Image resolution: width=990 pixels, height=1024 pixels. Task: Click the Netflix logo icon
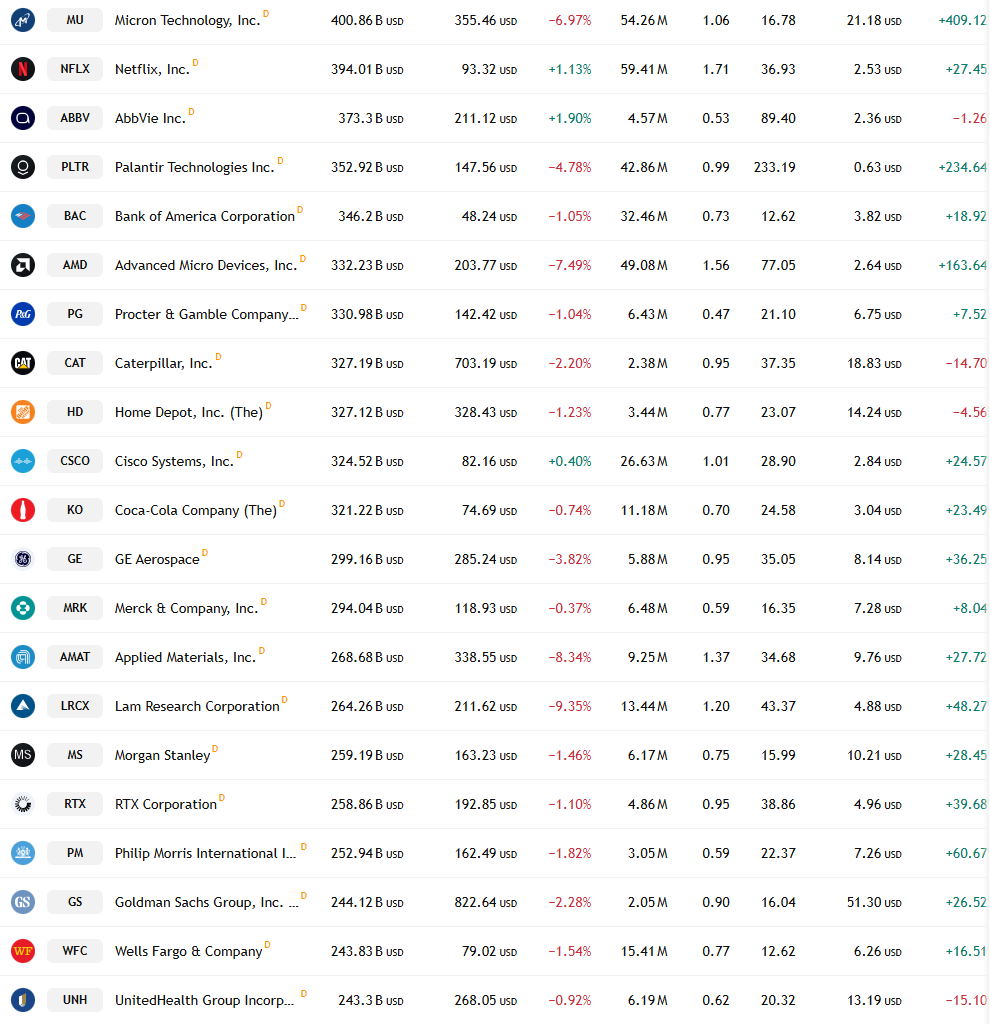tap(23, 69)
